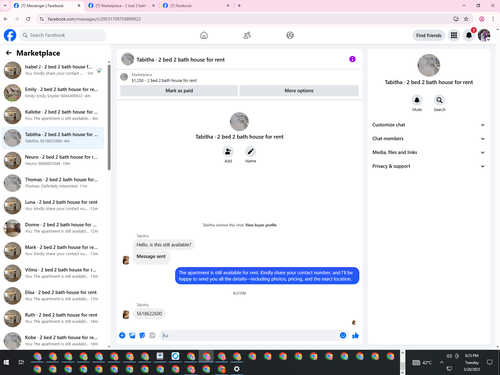This screenshot has height=375, width=500.
Task: Open Emily's chat in the list
Action: coord(53,93)
